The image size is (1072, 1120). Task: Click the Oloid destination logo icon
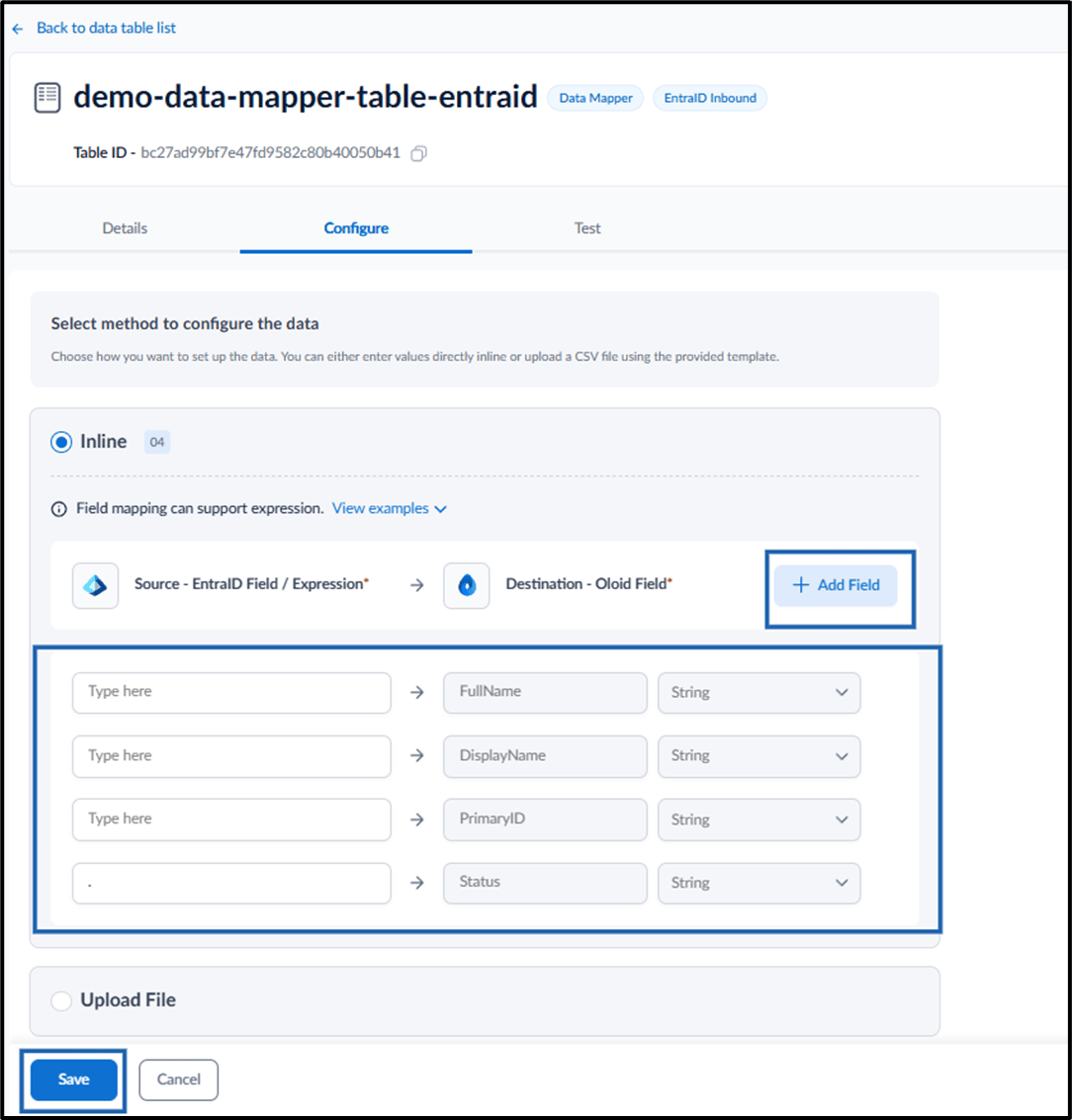[467, 586]
